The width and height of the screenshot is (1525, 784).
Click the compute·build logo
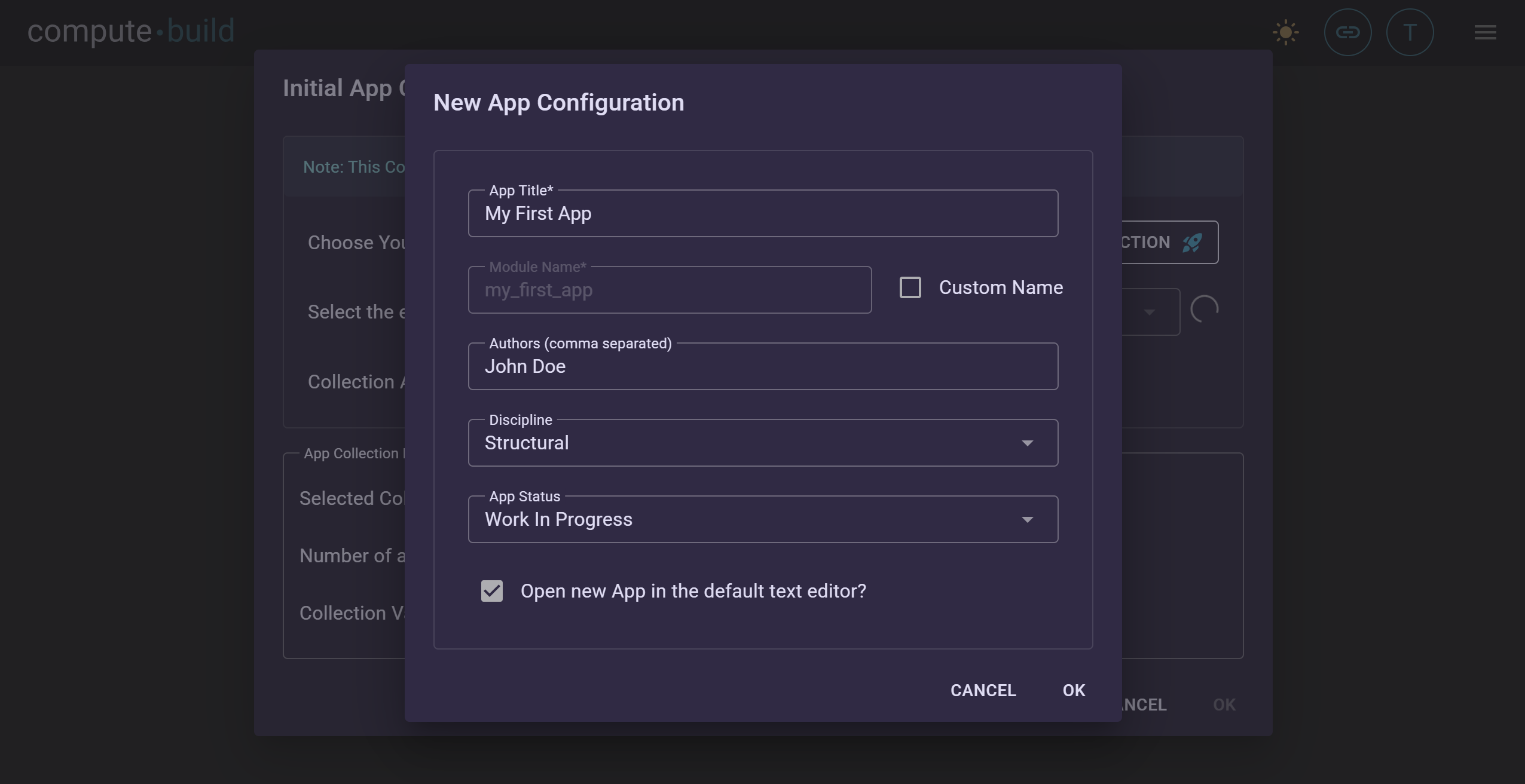tap(131, 30)
